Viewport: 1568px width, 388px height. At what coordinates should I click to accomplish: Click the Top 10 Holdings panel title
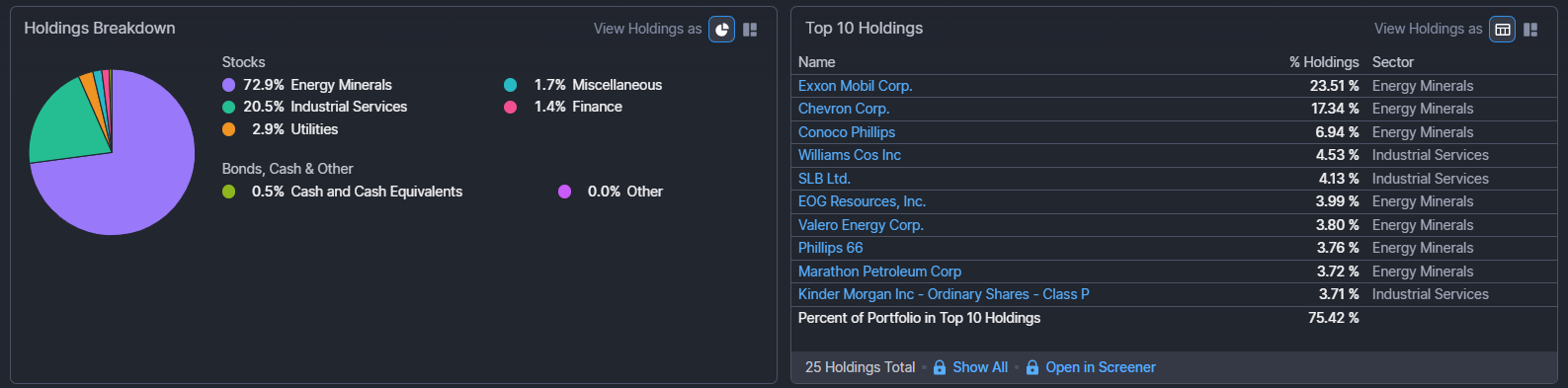pyautogui.click(x=864, y=29)
